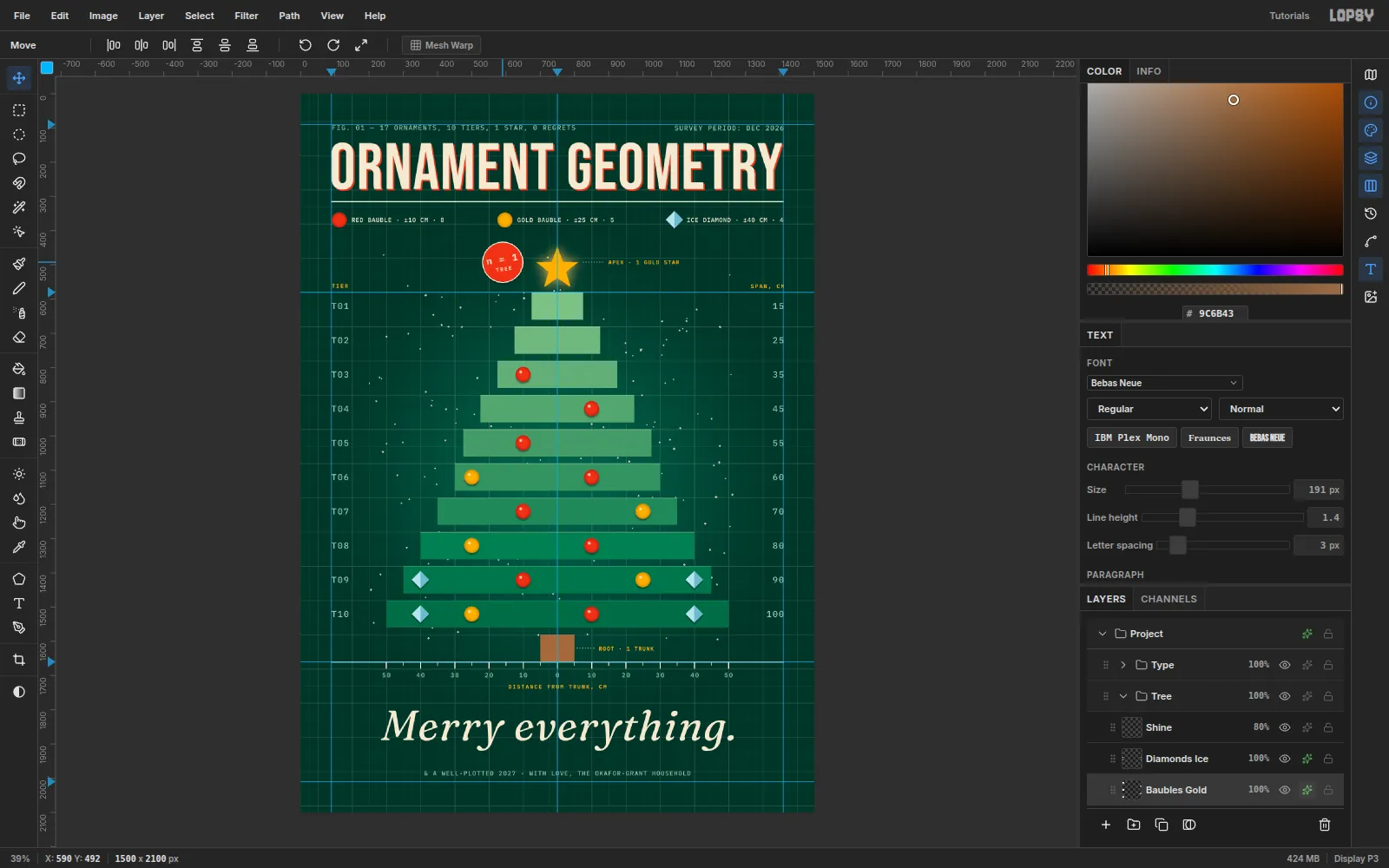The height and width of the screenshot is (868, 1389).
Task: Select the Rectangular Marquee tool
Action: (x=19, y=110)
